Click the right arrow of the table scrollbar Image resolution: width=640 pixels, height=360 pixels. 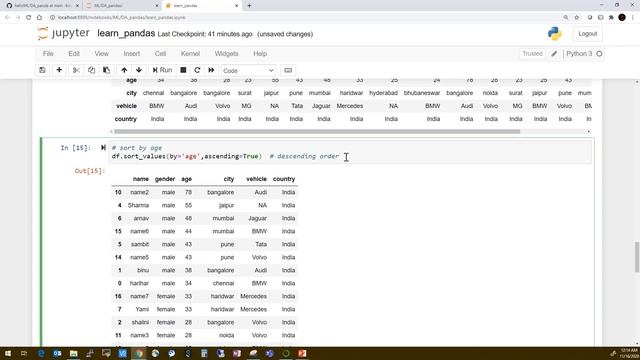(589, 131)
